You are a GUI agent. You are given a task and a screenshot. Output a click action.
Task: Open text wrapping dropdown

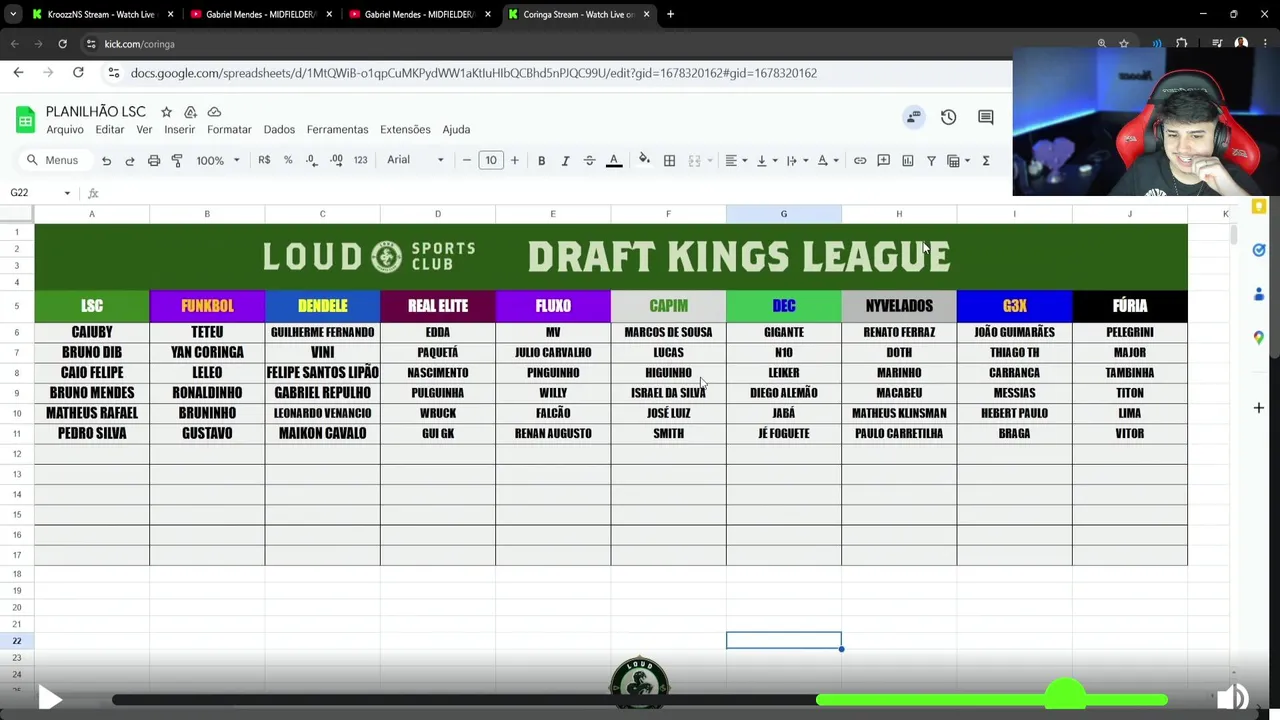point(797,160)
